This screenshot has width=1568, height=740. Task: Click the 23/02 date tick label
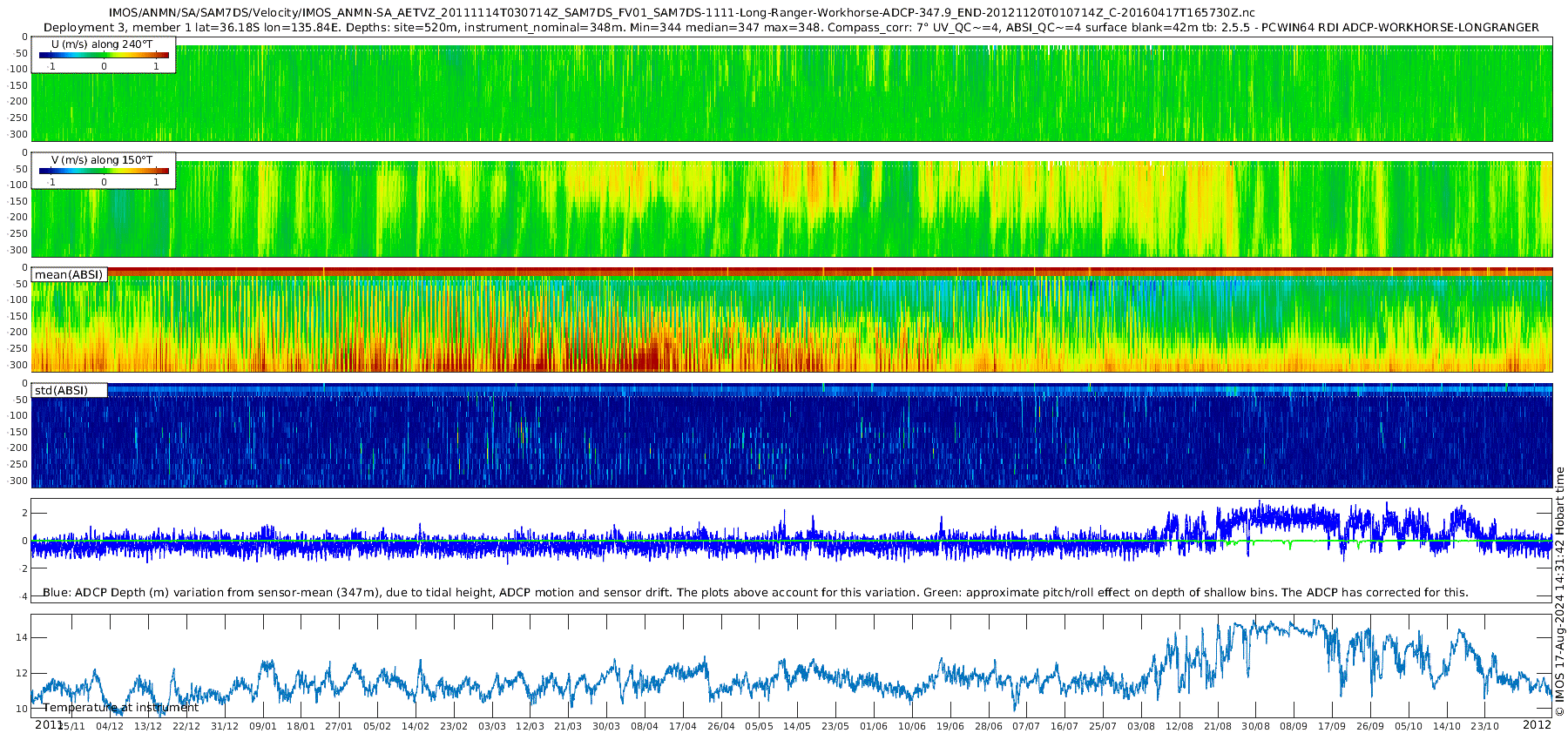pos(453,726)
